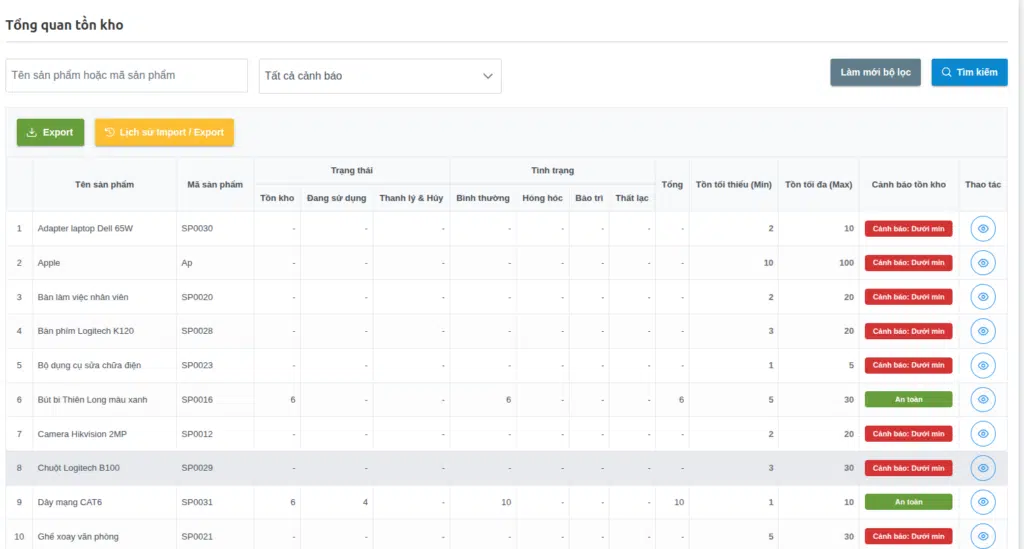The image size is (1024, 549).
Task: Click the Tồn tối thiểu (Min) header
Action: 733,185
